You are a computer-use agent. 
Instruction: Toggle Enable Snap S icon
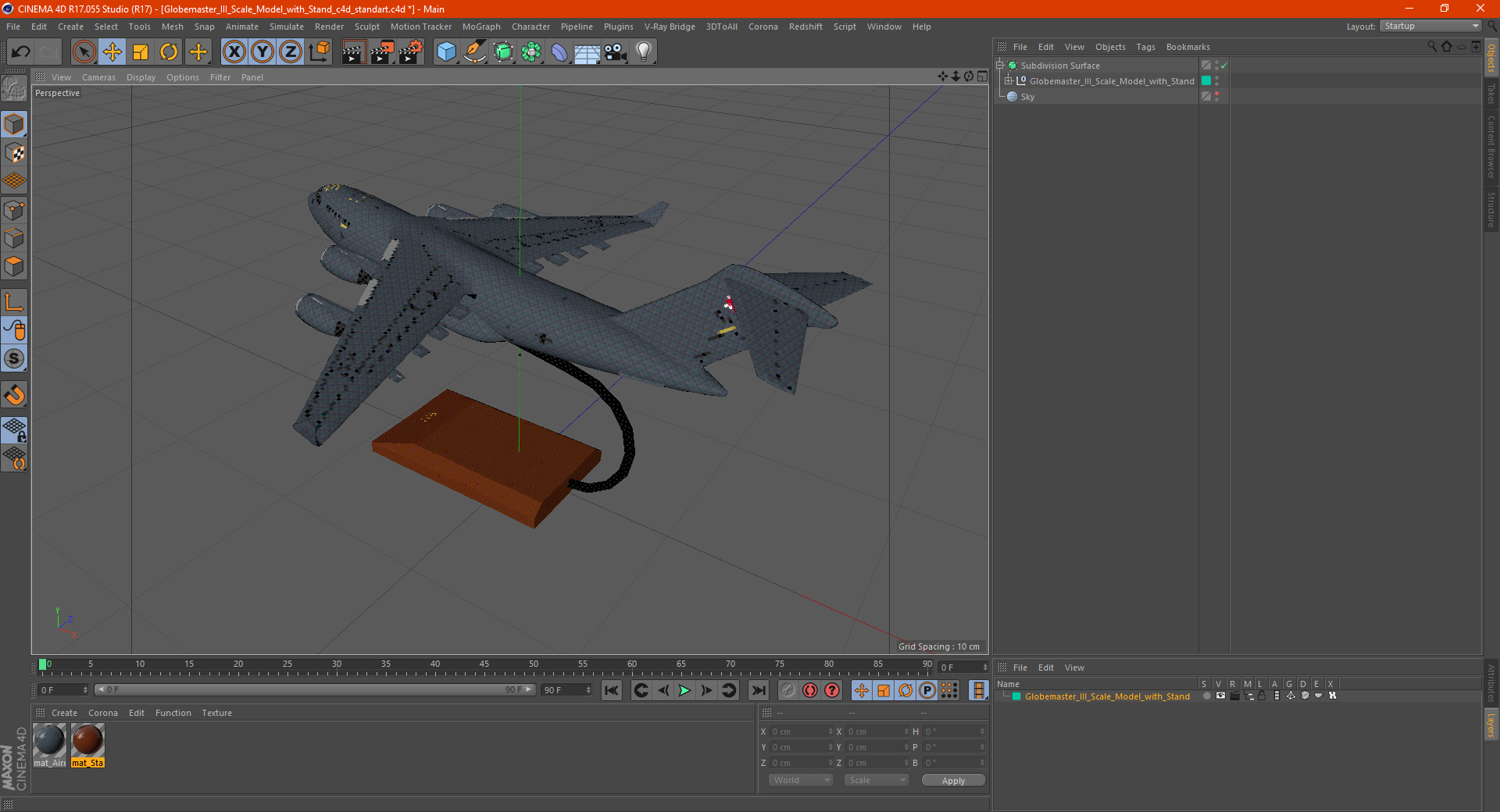[15, 358]
